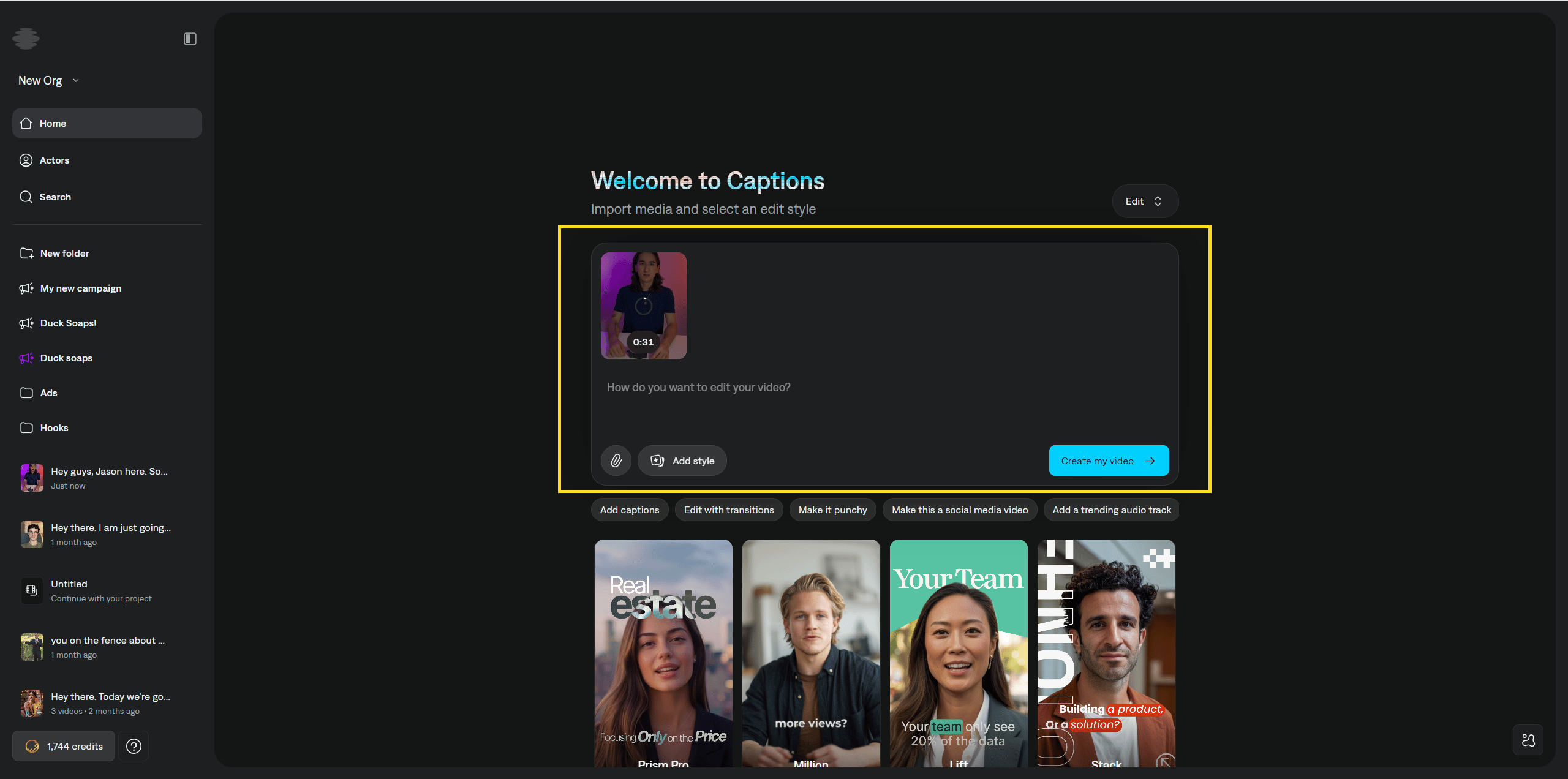Choose the Stack style card
Viewport: 1568px width, 779px height.
1106,653
